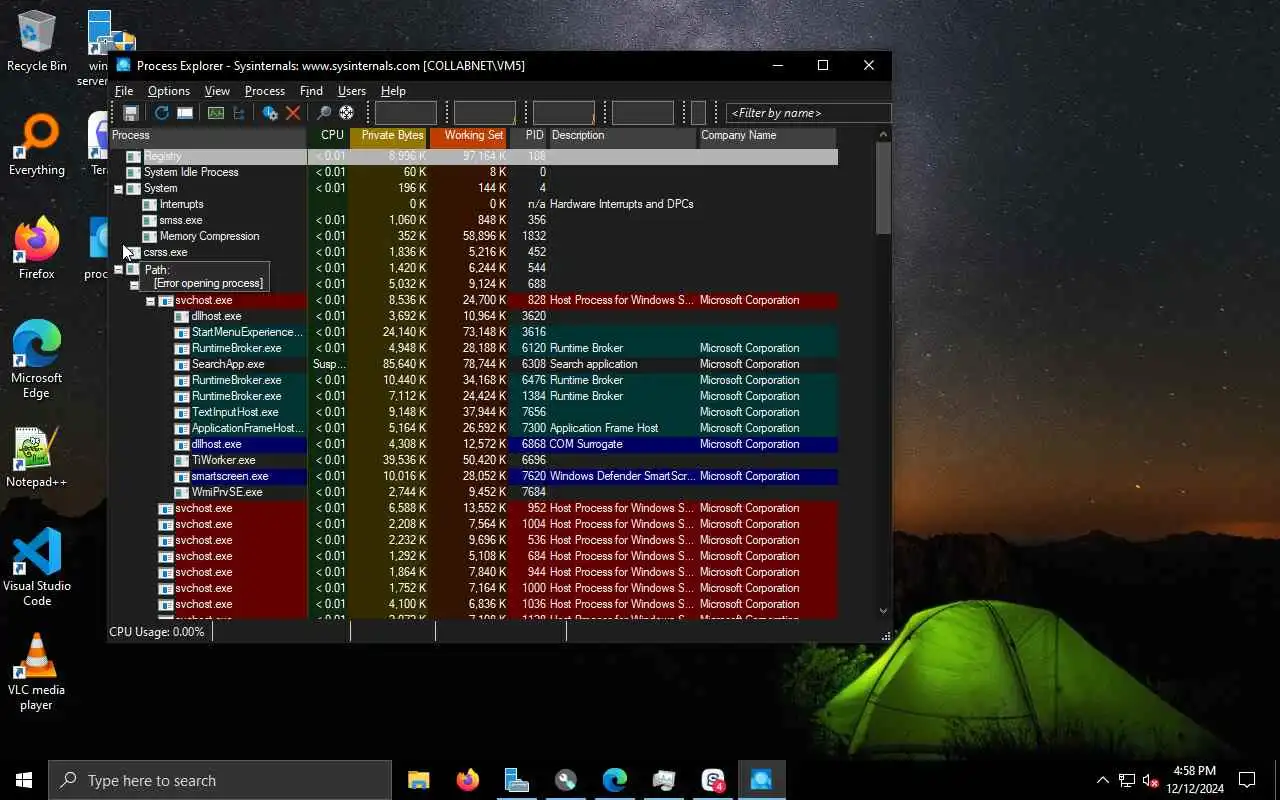Open the View menu
The width and height of the screenshot is (1280, 800).
(x=217, y=91)
